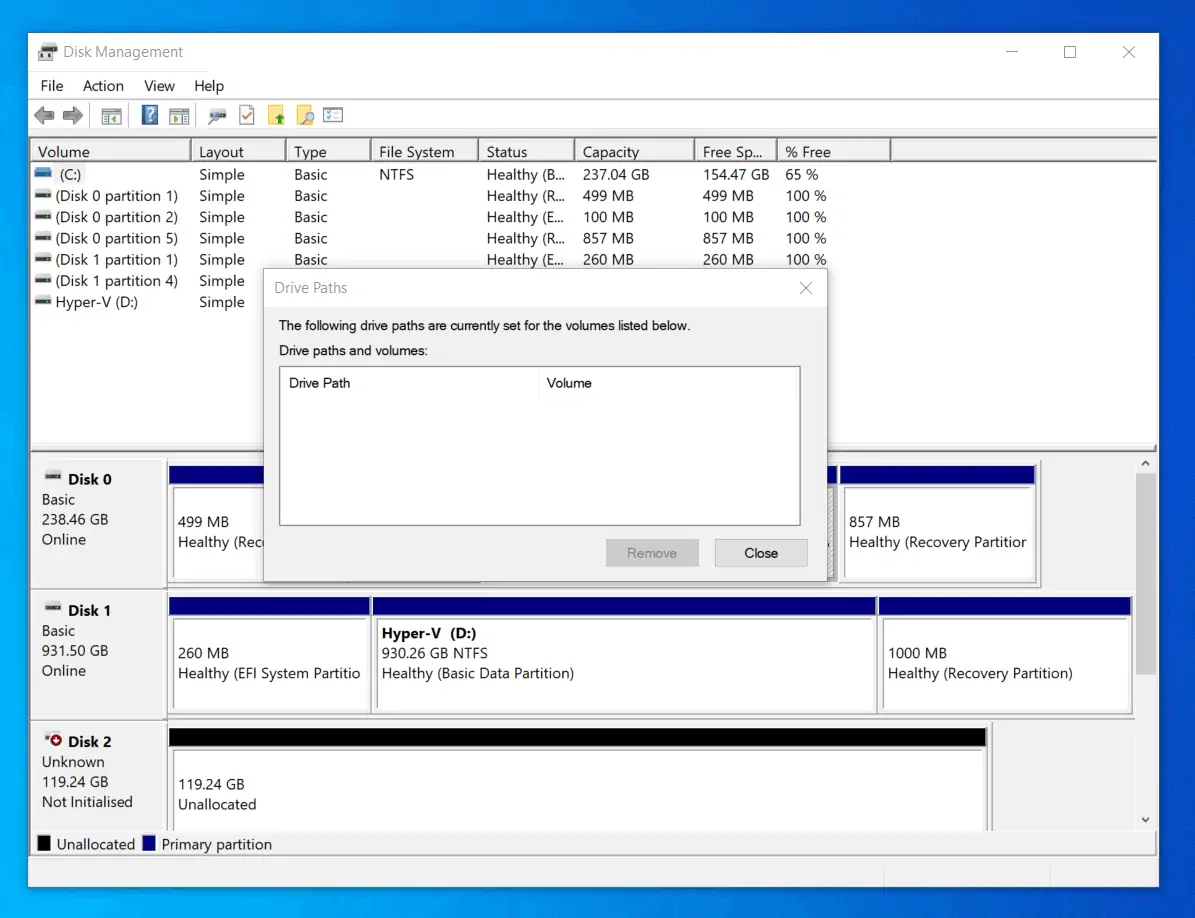Click the scroll up arrow in disk pane
1195x918 pixels.
point(1145,463)
